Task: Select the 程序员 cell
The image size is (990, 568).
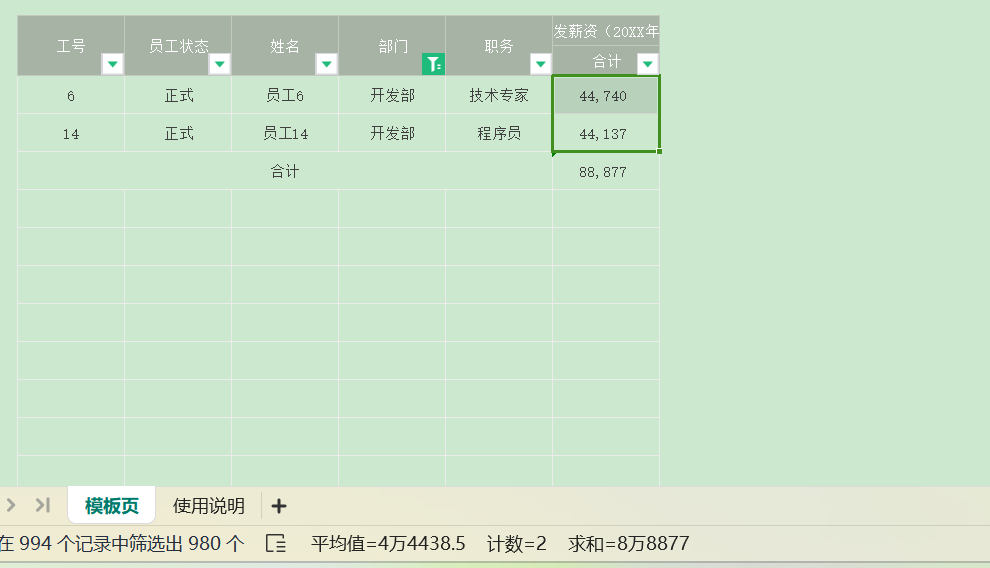Action: pos(498,133)
